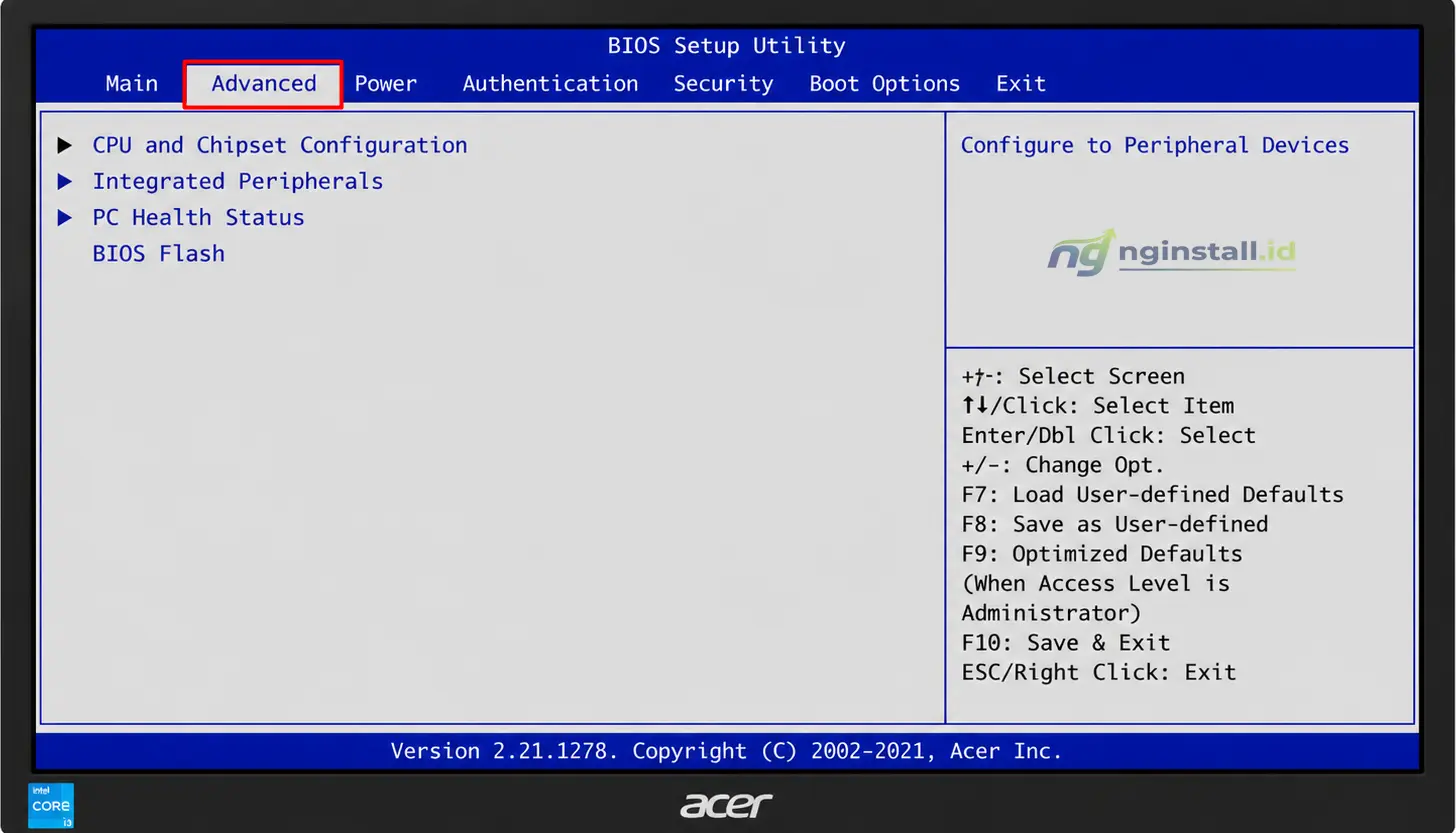Switch to Boot Options tab
This screenshot has width=1456, height=833.
click(x=884, y=84)
